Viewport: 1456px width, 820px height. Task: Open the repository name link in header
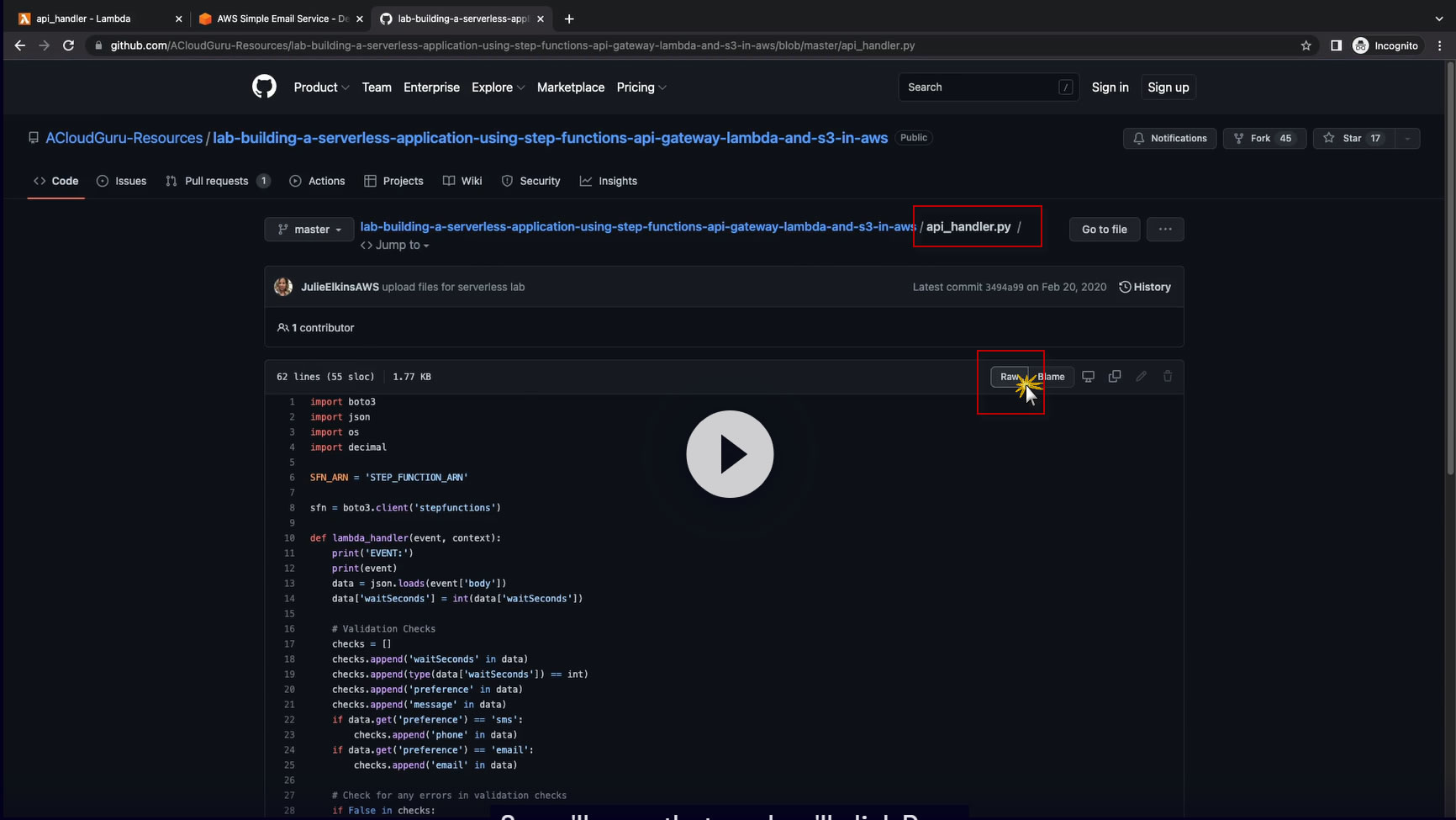click(x=551, y=138)
